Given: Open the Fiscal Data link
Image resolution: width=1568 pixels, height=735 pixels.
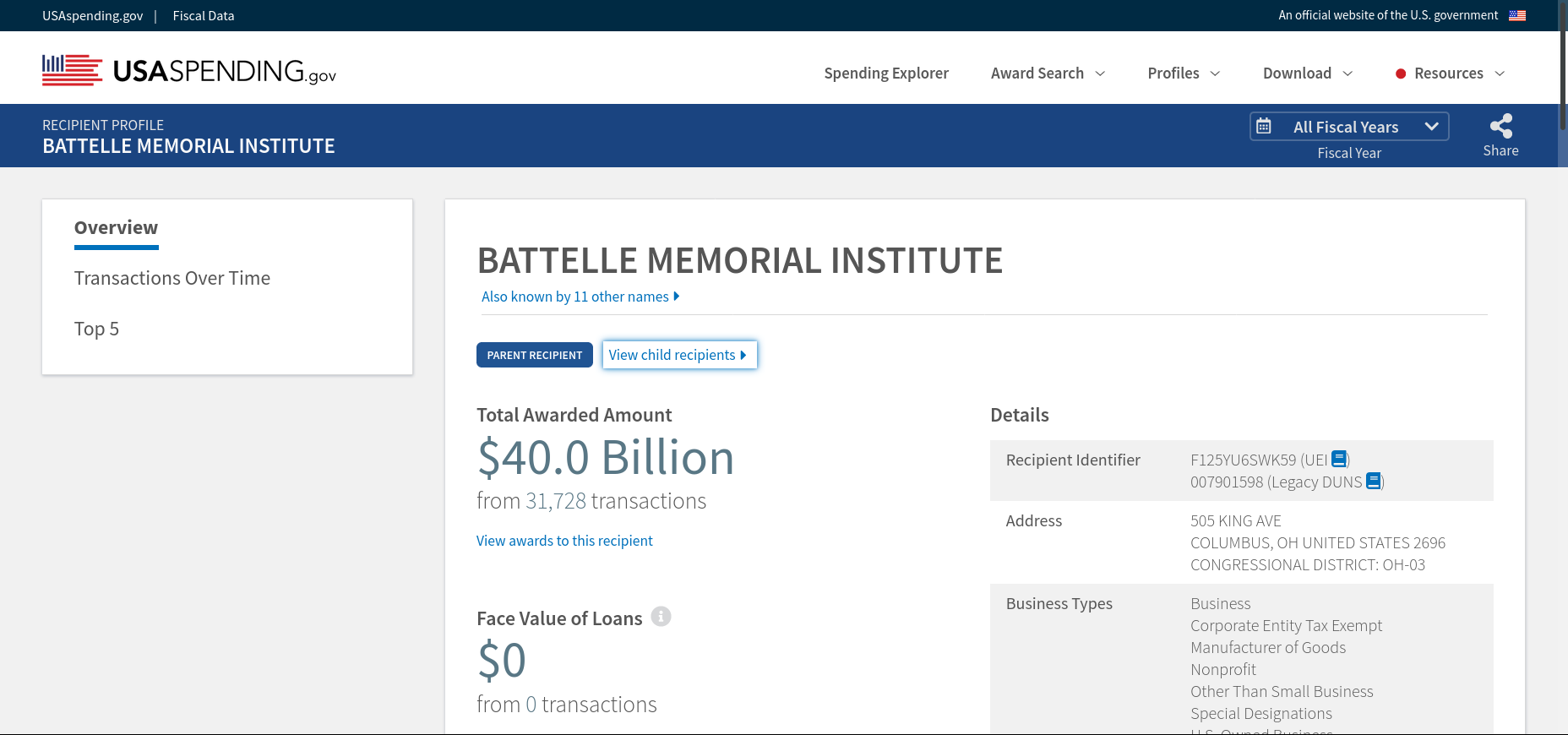Looking at the screenshot, I should tap(204, 15).
